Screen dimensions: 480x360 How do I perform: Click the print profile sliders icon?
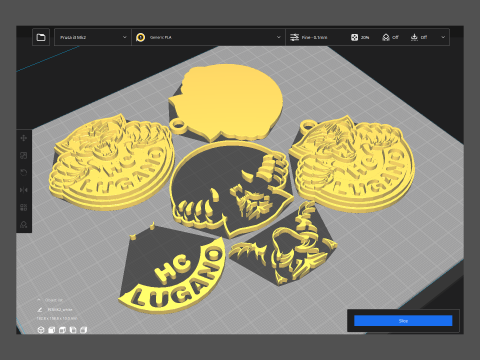pos(294,37)
